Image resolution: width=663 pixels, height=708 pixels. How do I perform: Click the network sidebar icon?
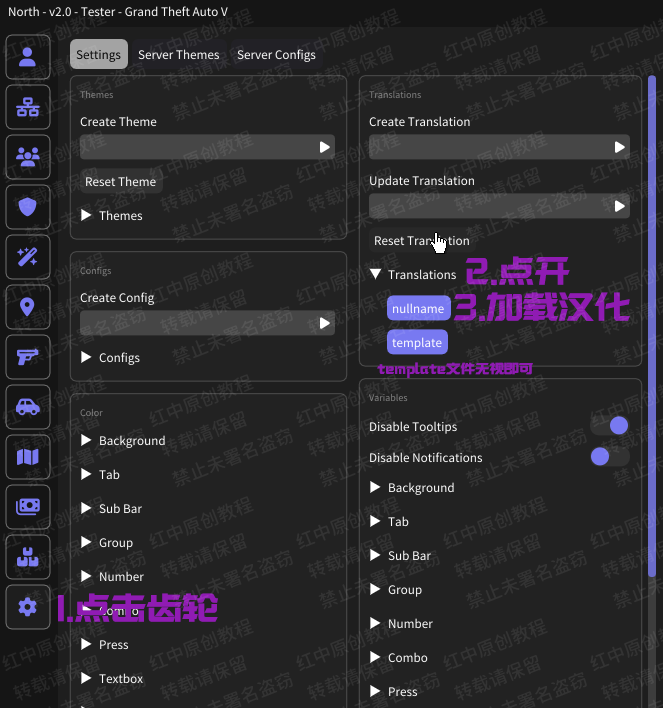[27, 107]
